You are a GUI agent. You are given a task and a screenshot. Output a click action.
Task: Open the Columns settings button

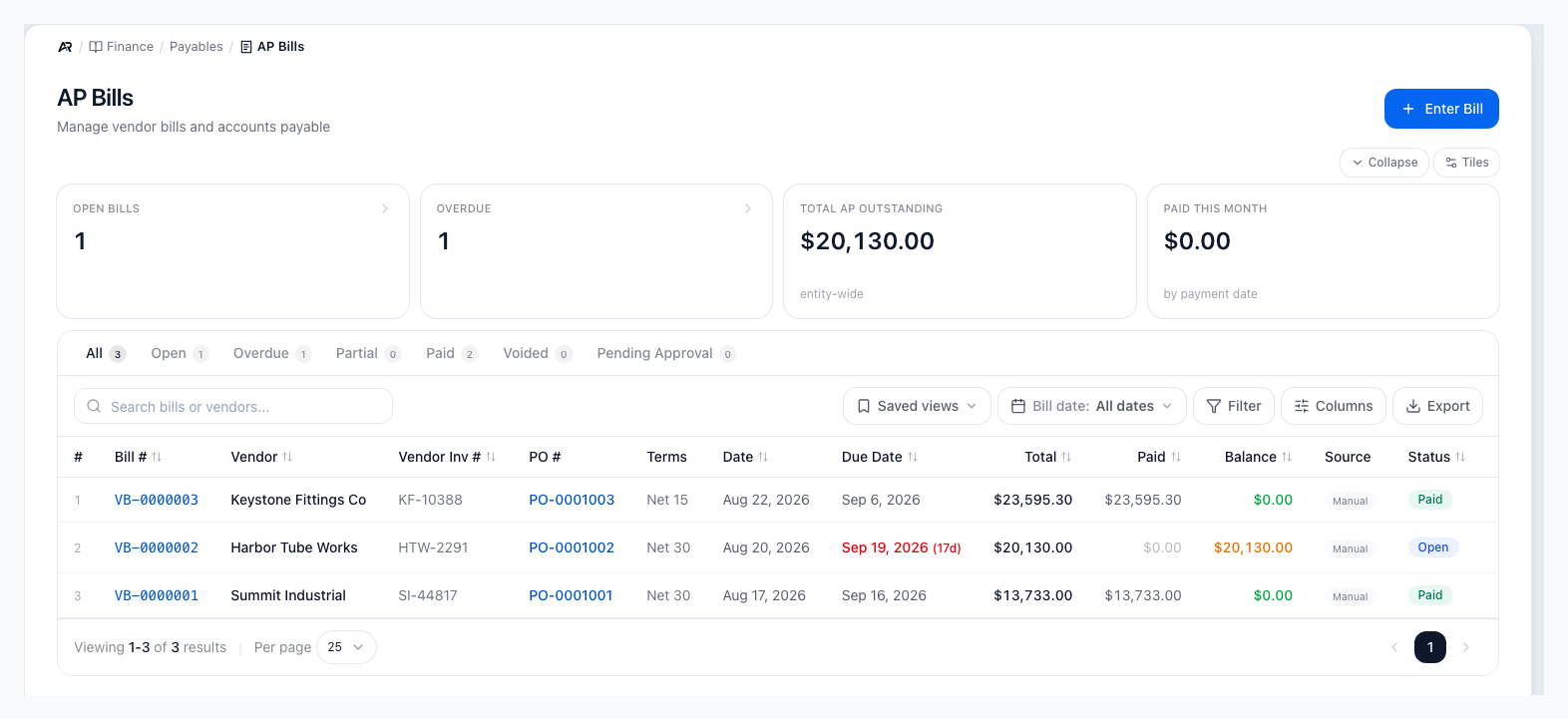[1334, 406]
